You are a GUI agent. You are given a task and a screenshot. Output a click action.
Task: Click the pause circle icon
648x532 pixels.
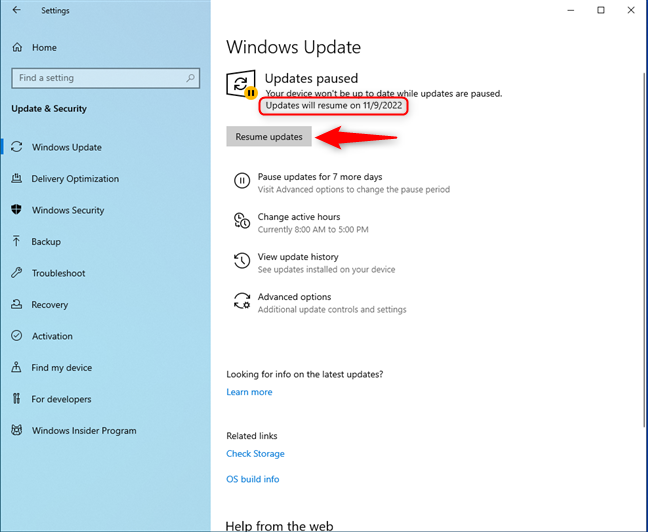pyautogui.click(x=242, y=181)
